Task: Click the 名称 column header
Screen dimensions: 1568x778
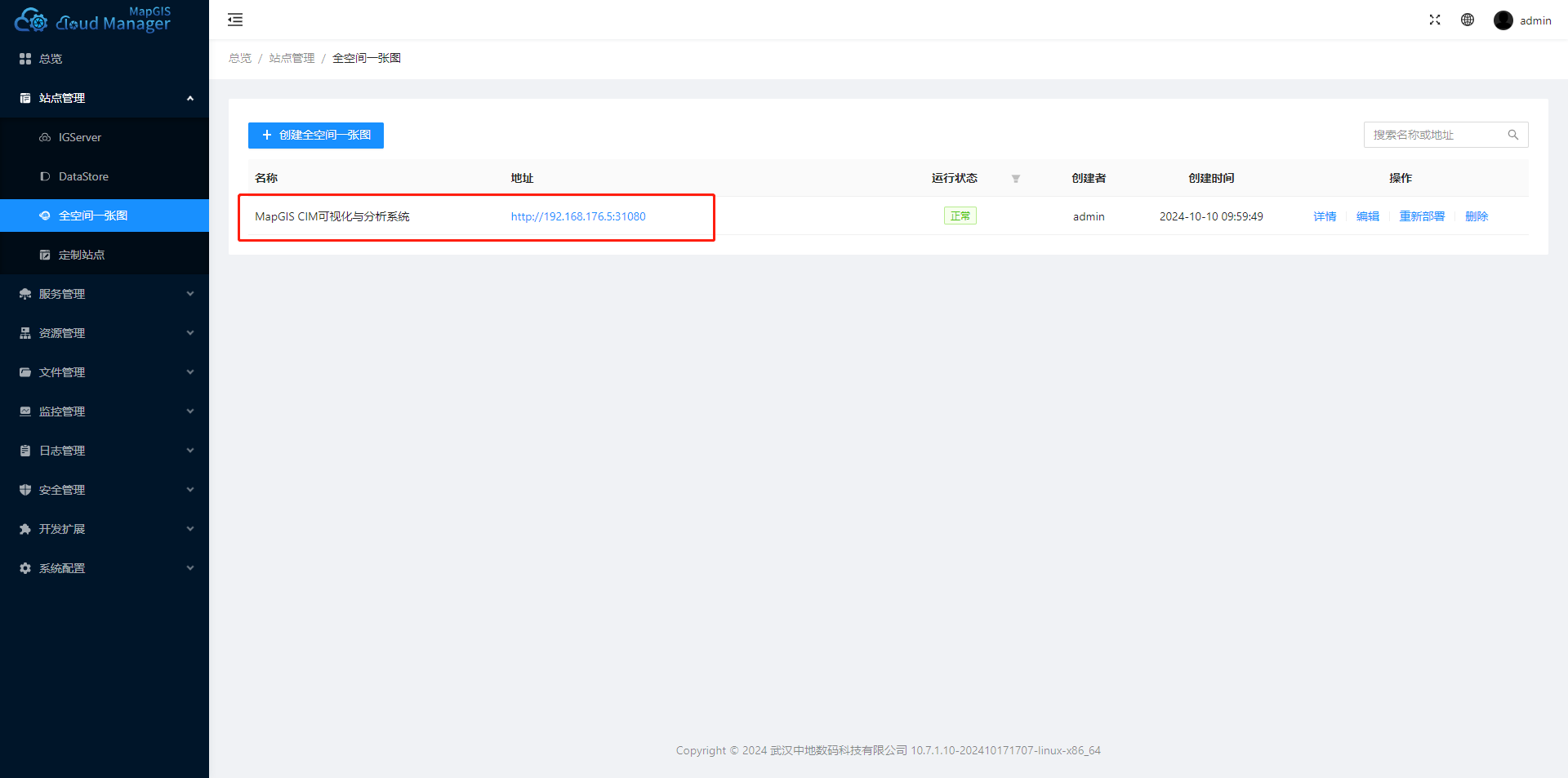Action: pos(266,178)
